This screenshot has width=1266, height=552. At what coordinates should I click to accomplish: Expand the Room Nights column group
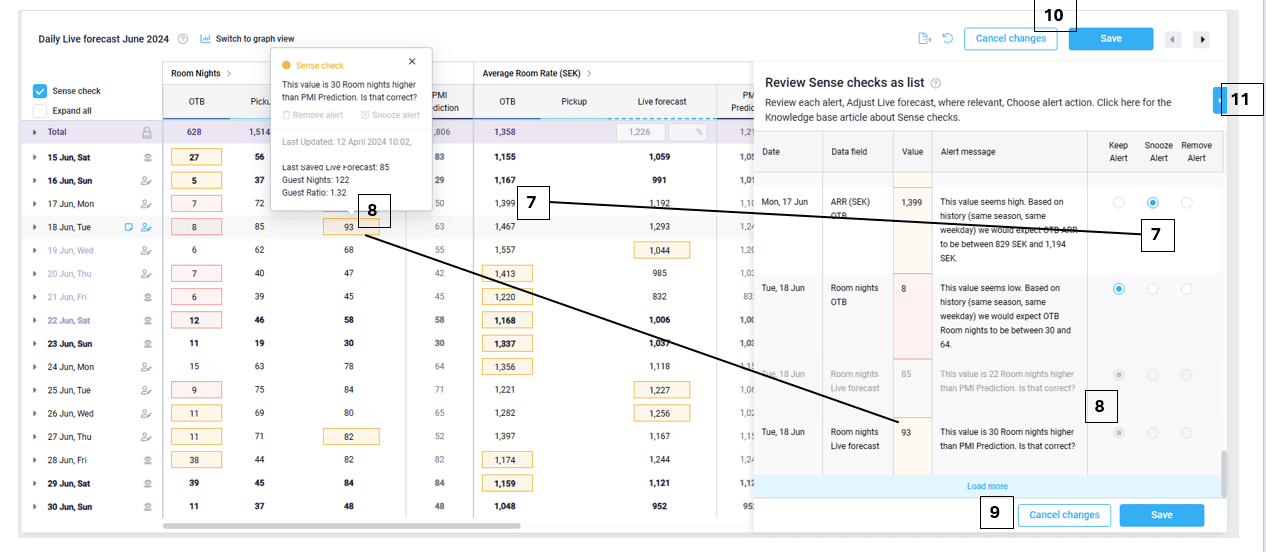[x=229, y=73]
